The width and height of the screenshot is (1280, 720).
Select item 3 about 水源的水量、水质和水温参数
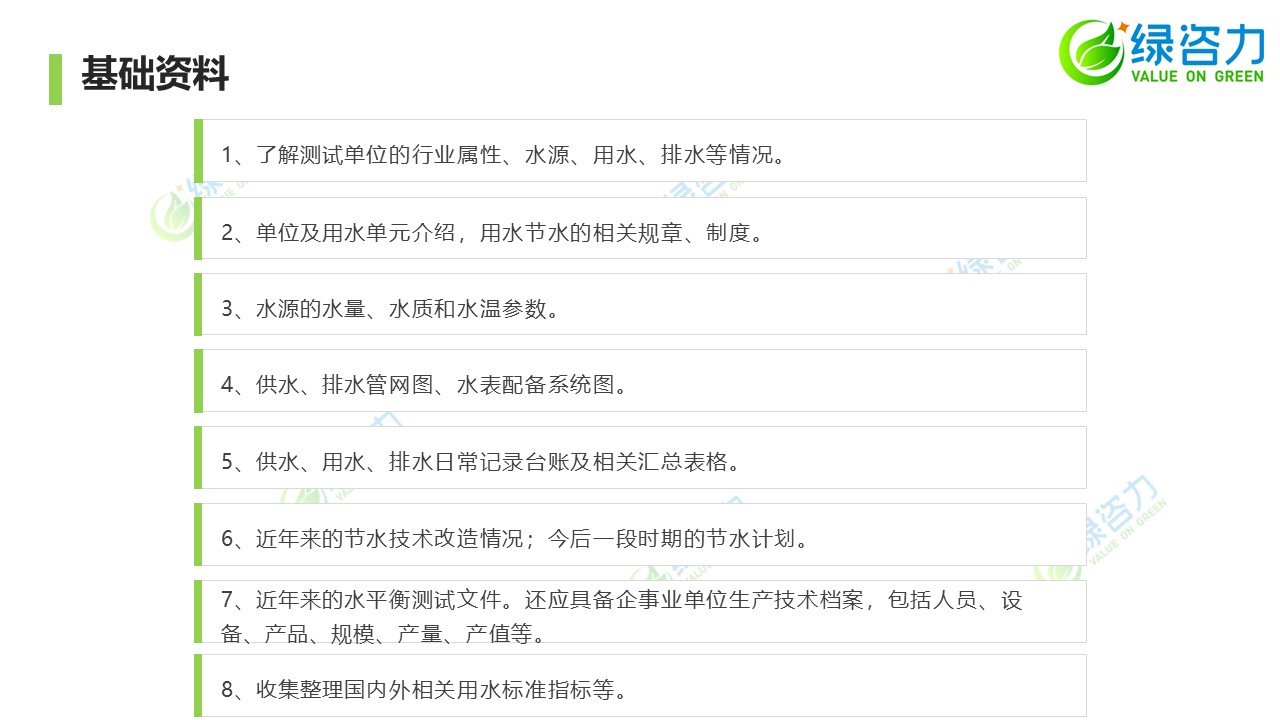(x=640, y=304)
